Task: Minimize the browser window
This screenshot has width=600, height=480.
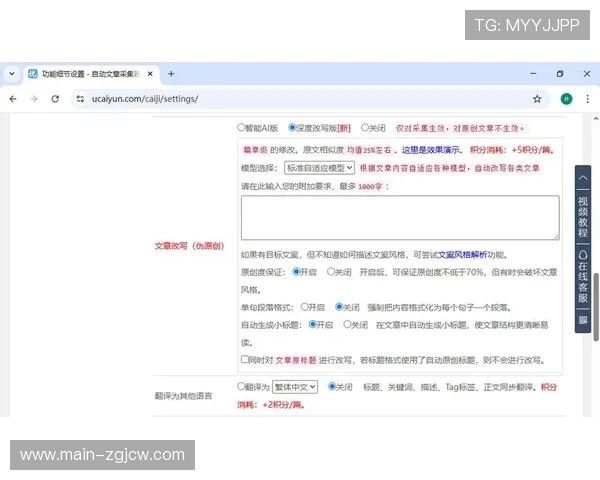Action: click(533, 73)
